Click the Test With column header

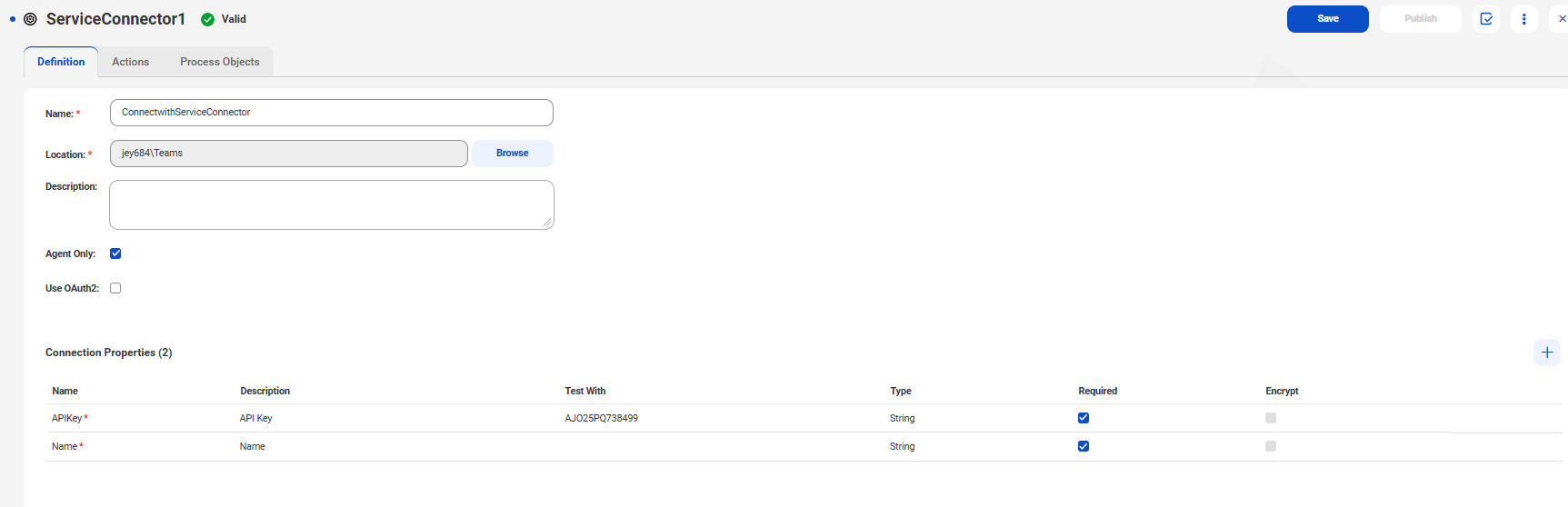coord(585,391)
